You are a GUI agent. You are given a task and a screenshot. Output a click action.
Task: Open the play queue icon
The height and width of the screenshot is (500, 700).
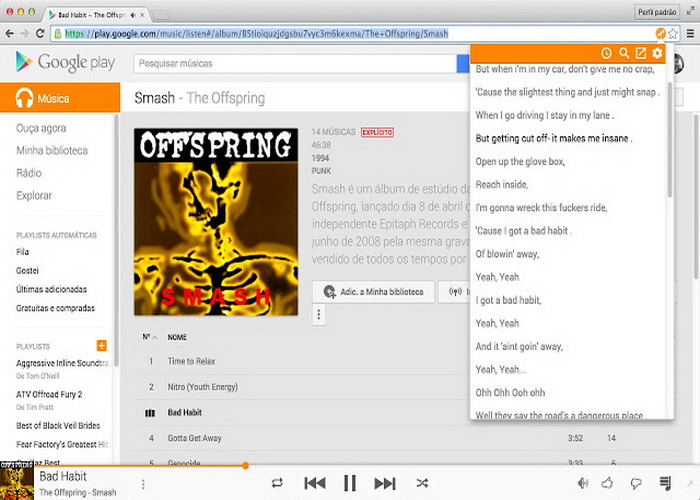coord(665,483)
